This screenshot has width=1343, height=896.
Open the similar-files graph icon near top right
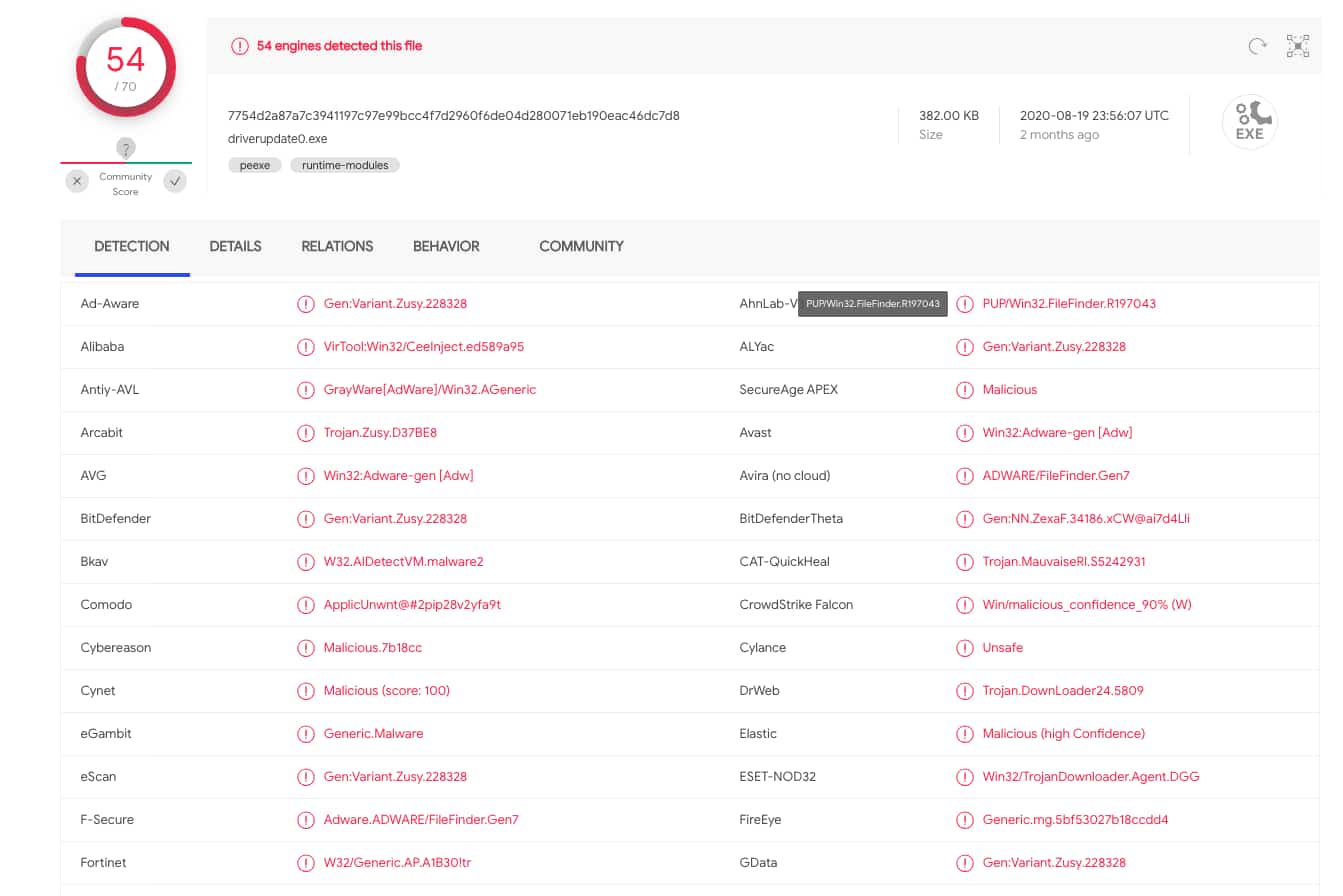click(x=1297, y=46)
